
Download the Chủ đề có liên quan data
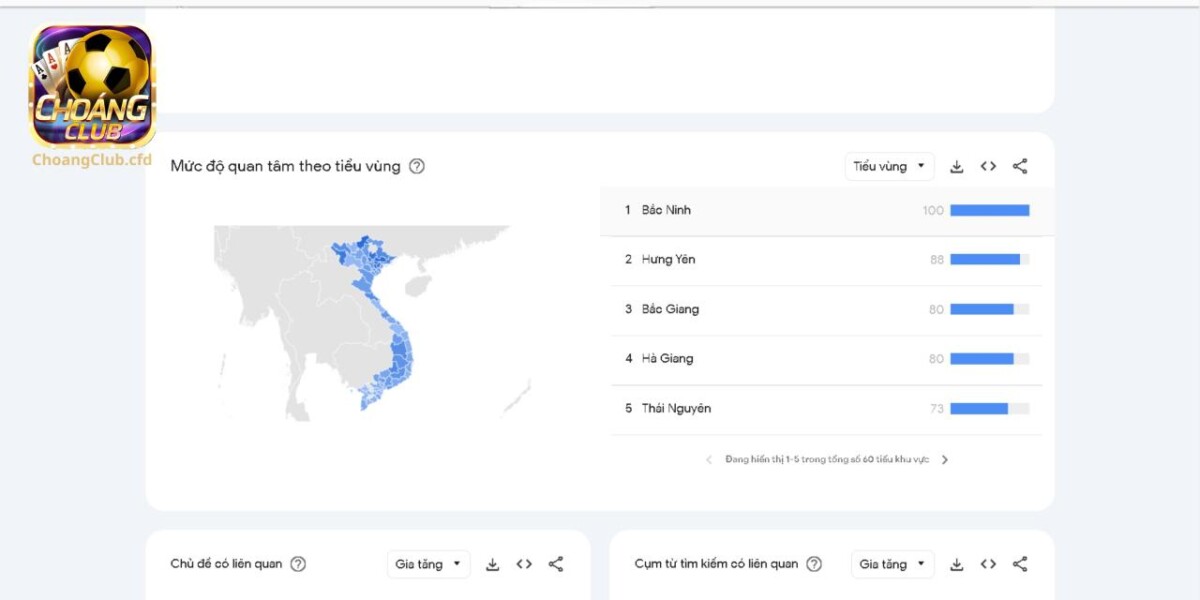pos(492,563)
